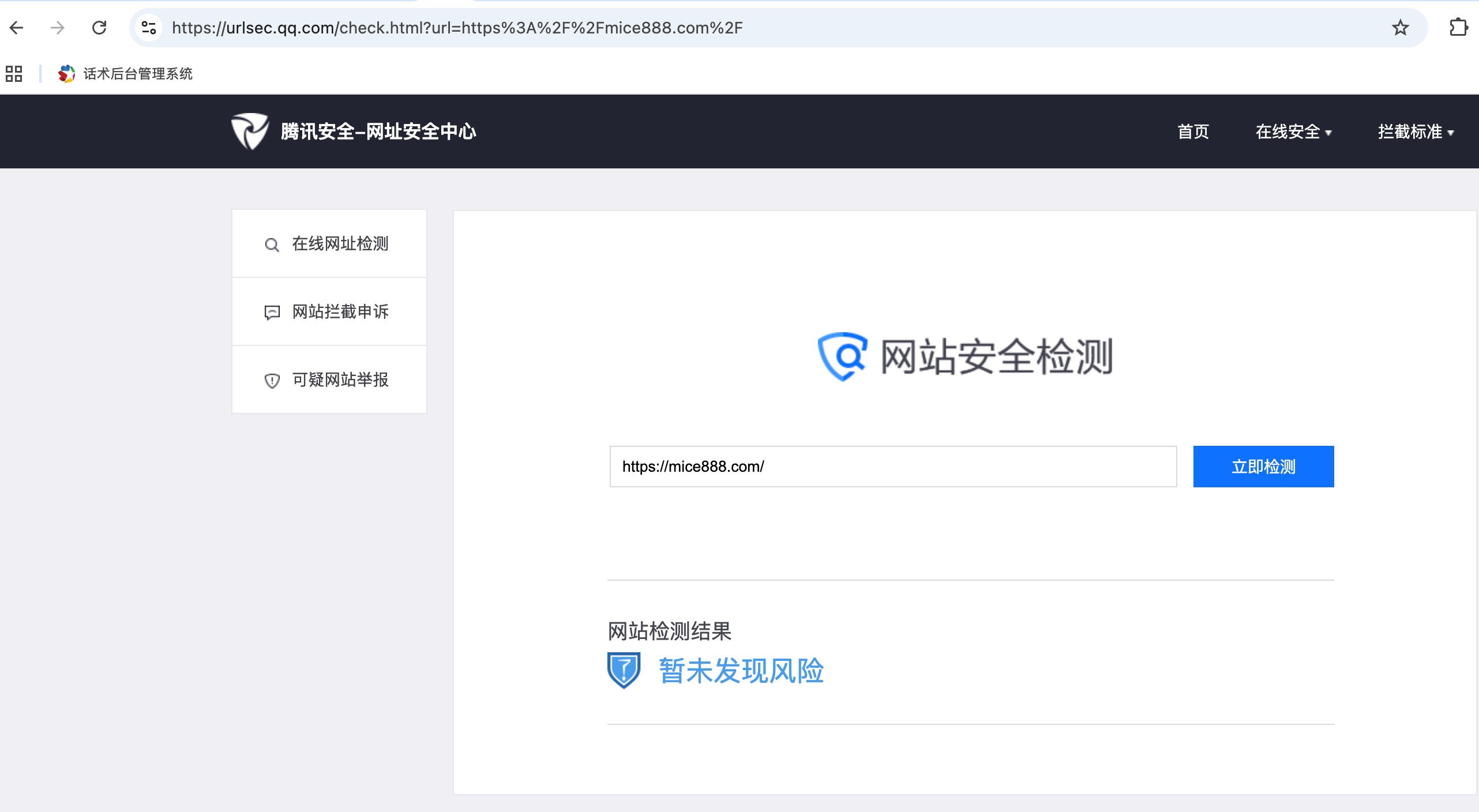Select 网站拦截申诉 in sidebar
This screenshot has width=1479, height=812.
pos(329,312)
